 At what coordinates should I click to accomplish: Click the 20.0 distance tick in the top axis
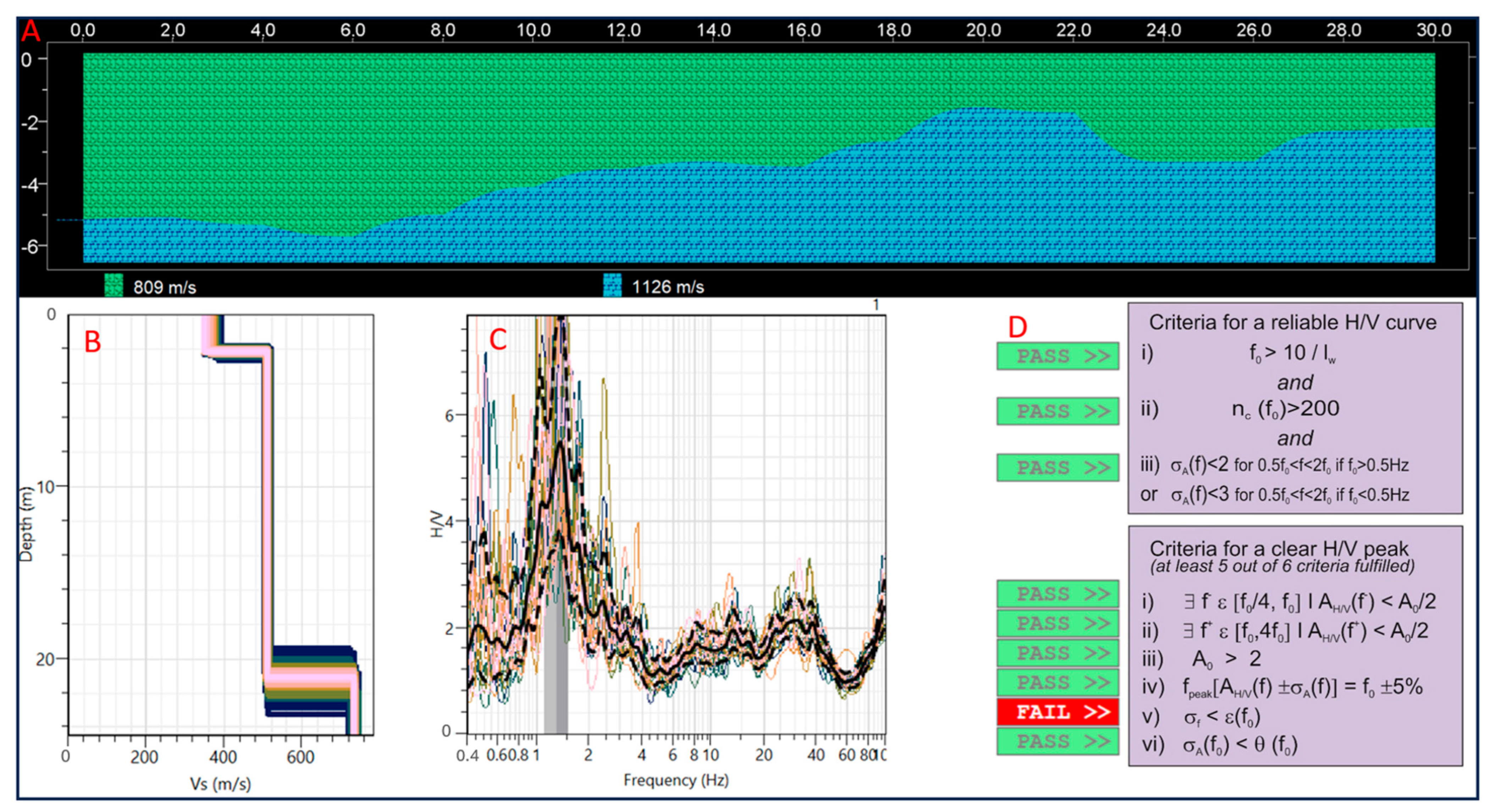pos(983,30)
